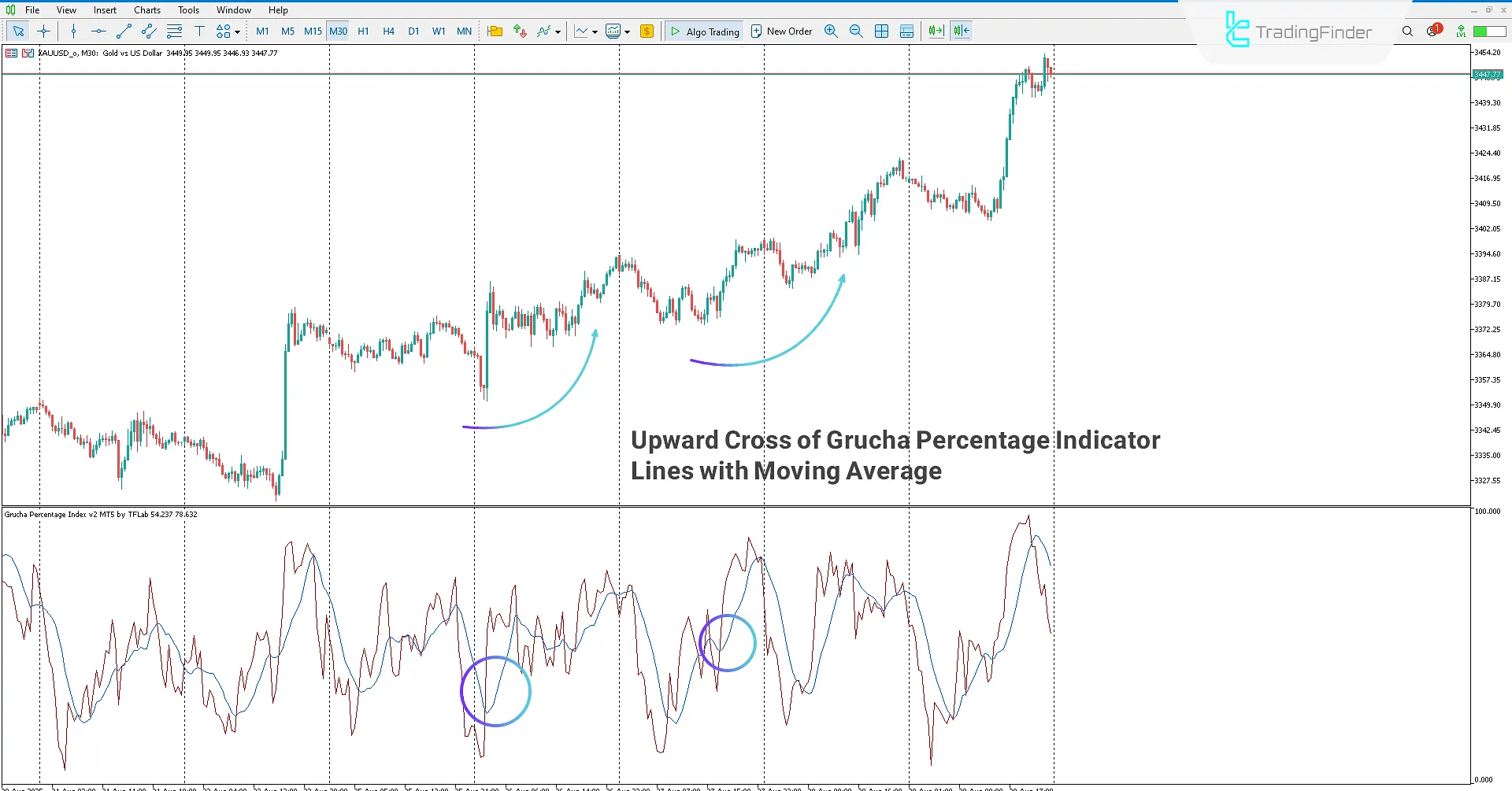Open search with the magnifier icon
The image size is (1512, 791).
click(x=1407, y=31)
